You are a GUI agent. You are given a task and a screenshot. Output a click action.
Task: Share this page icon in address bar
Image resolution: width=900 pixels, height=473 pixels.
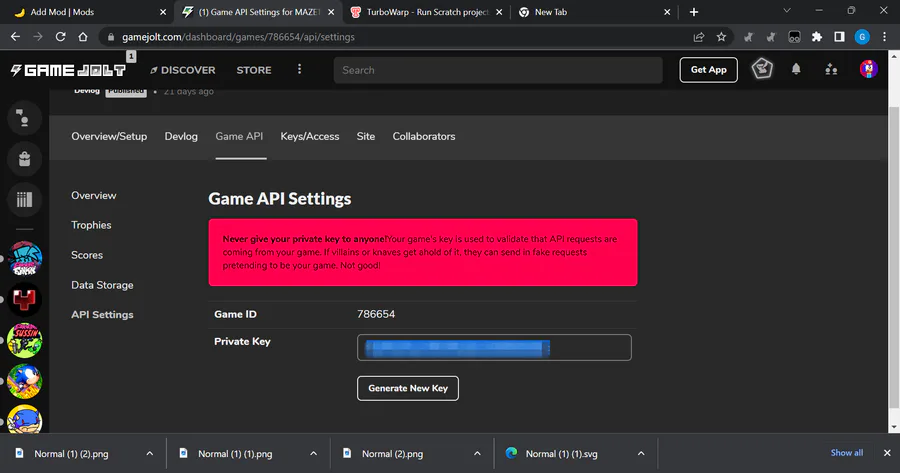click(x=699, y=37)
